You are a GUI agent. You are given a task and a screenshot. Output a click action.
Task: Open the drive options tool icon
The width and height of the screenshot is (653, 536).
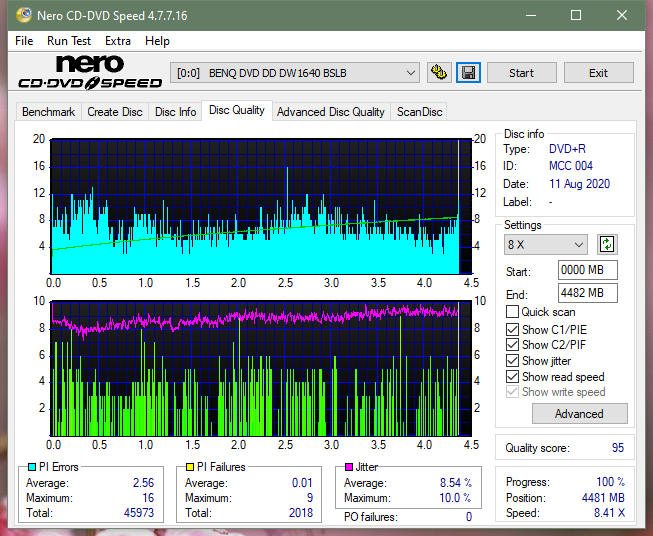click(x=439, y=73)
